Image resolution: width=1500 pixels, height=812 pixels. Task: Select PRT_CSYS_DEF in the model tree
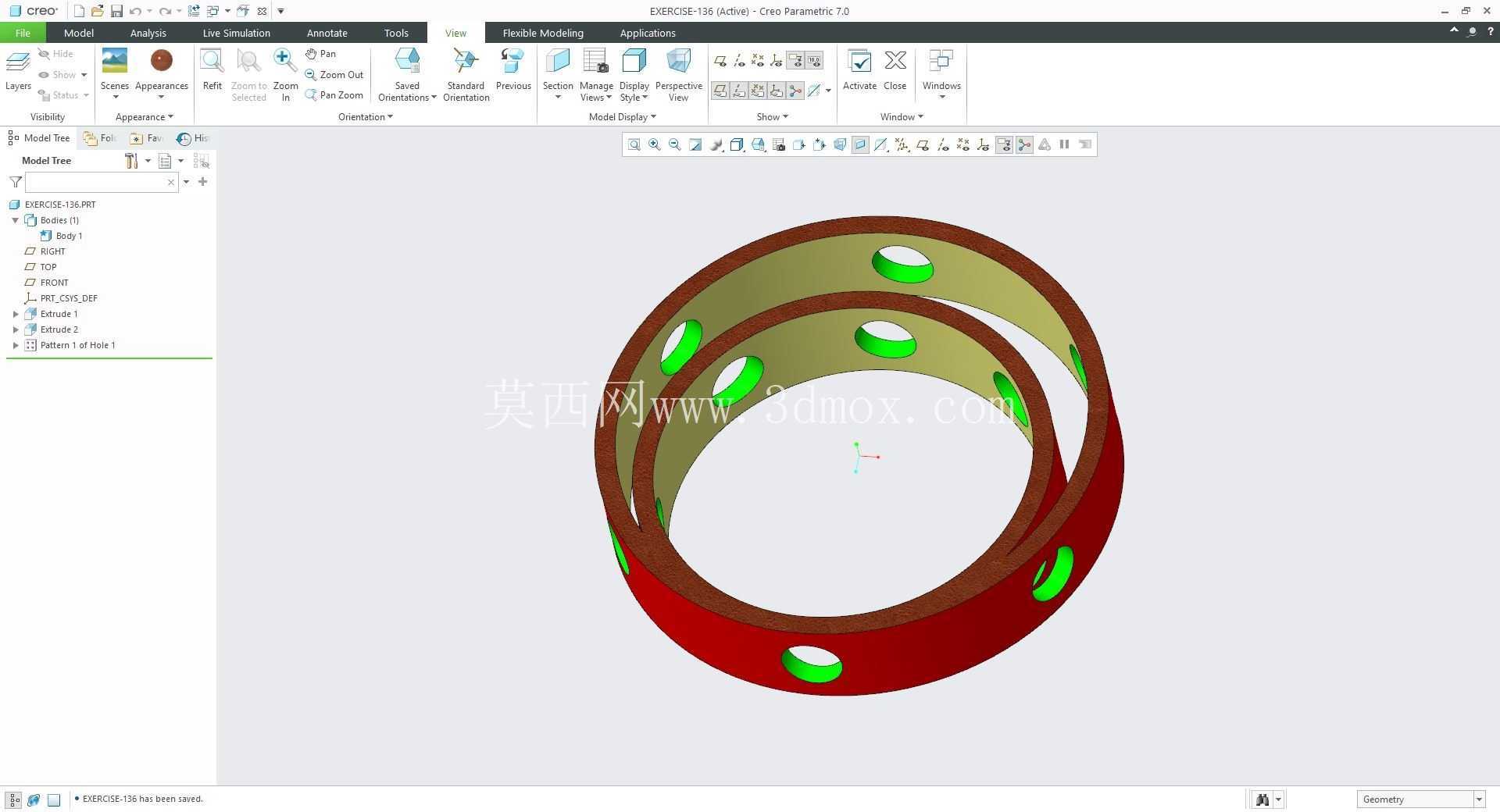pyautogui.click(x=69, y=298)
